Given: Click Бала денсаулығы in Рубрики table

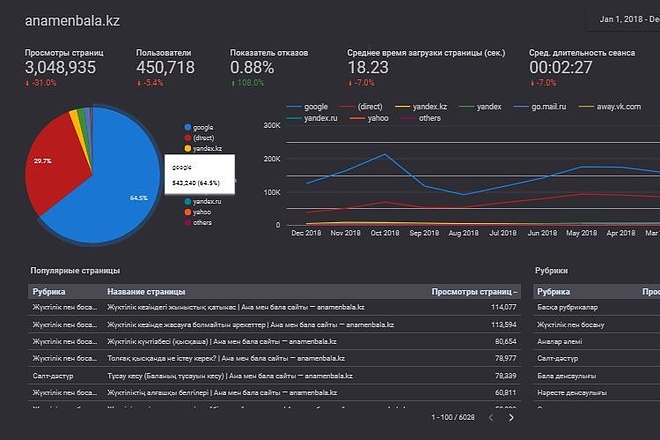Looking at the screenshot, I should [567, 376].
